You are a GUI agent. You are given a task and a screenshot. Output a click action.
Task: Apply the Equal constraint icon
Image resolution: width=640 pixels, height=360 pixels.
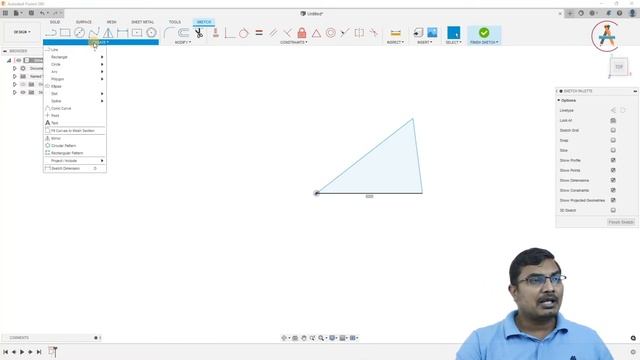(259, 33)
